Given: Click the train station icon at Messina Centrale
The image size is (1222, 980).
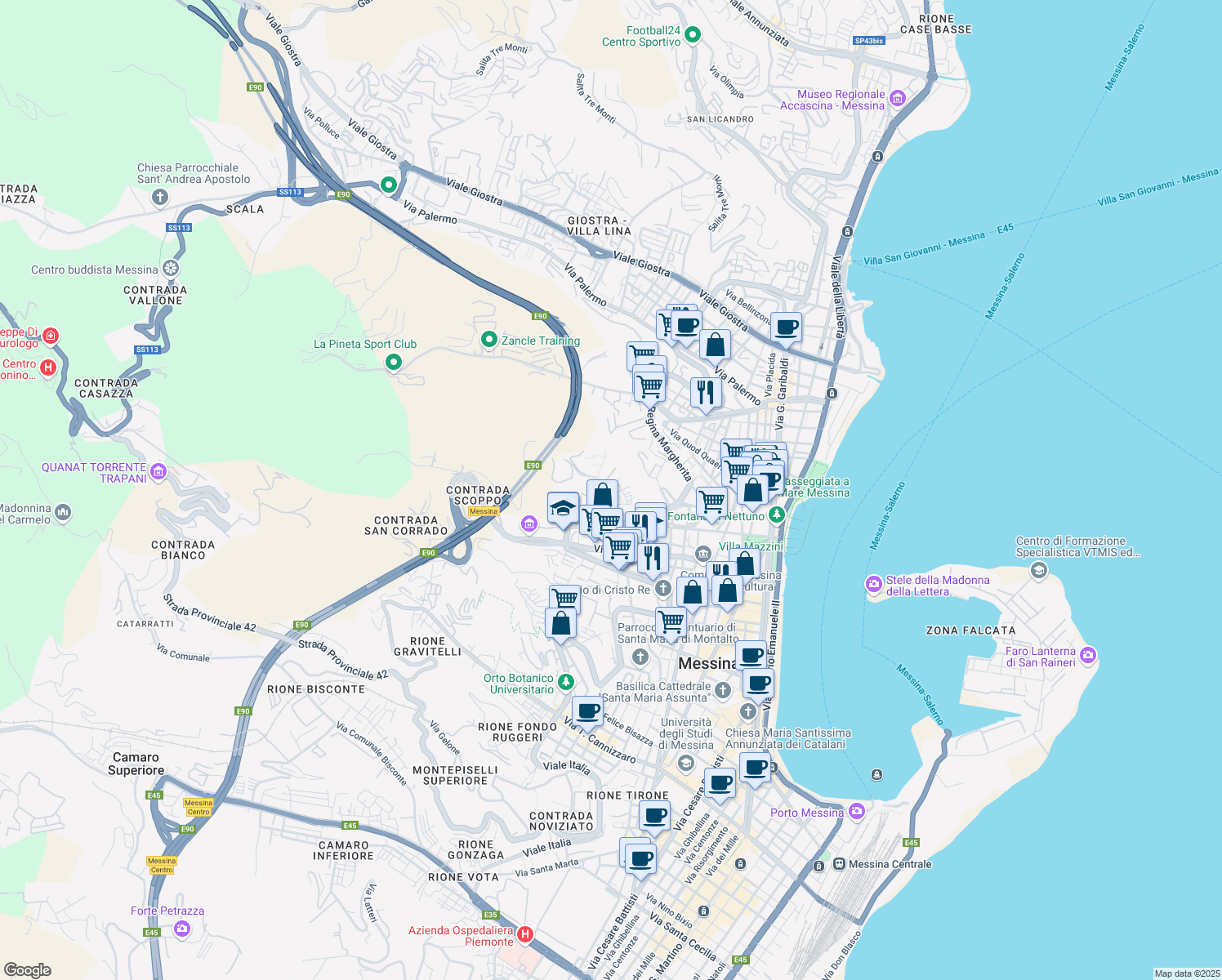Looking at the screenshot, I should (839, 864).
